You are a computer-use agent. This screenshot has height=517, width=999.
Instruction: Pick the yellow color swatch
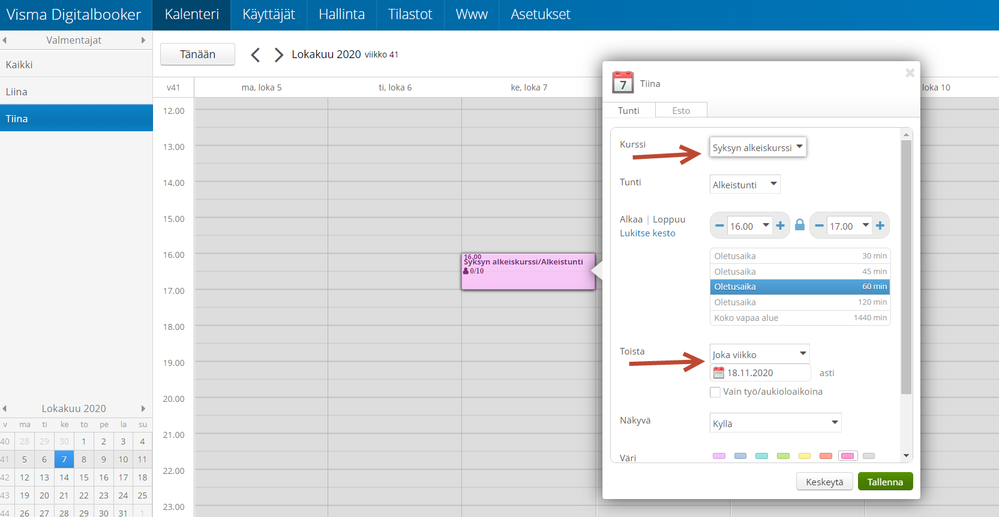coord(805,456)
